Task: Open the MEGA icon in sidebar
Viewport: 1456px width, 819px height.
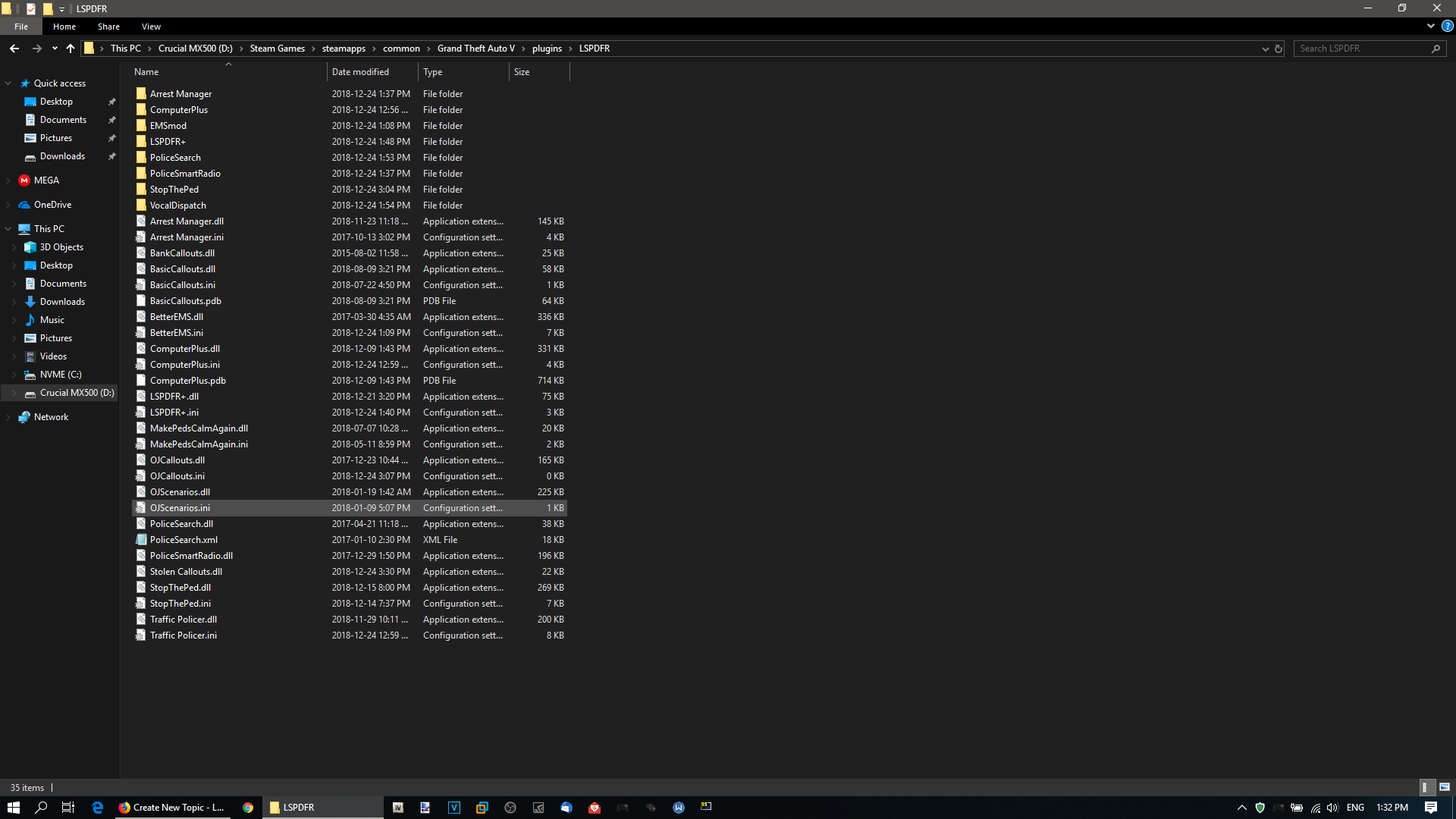Action: [x=24, y=180]
